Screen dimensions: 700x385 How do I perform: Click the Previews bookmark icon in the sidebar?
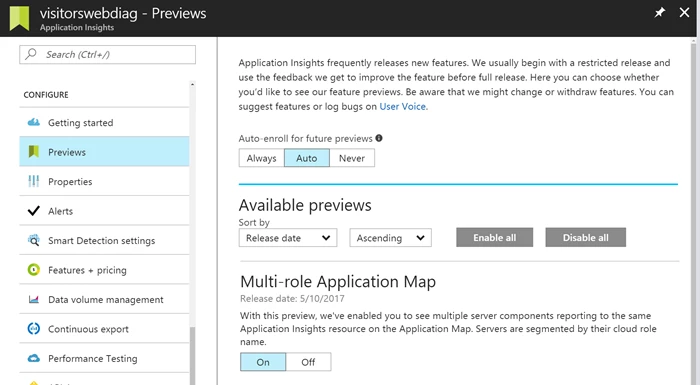coord(33,152)
